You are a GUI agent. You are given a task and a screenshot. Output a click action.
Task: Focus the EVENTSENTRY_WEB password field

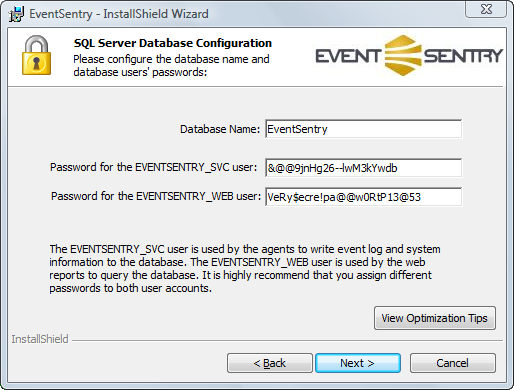(363, 197)
